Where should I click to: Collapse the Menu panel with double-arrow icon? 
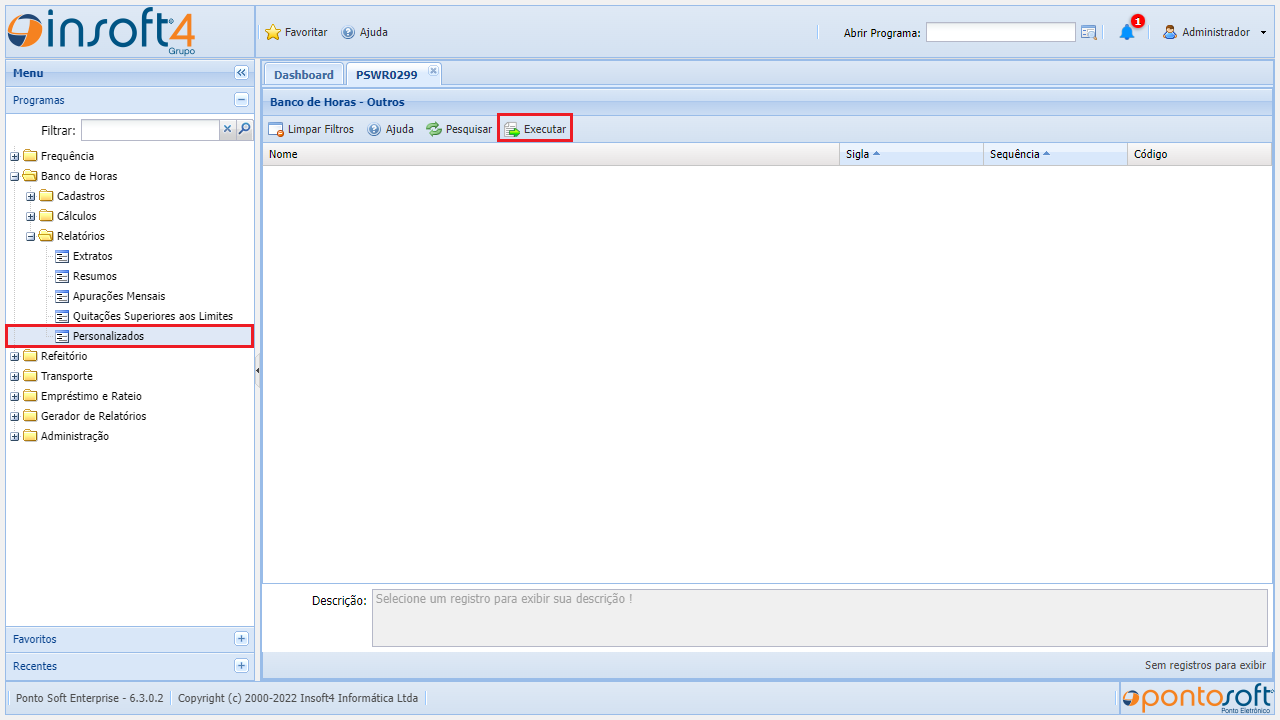[x=241, y=73]
